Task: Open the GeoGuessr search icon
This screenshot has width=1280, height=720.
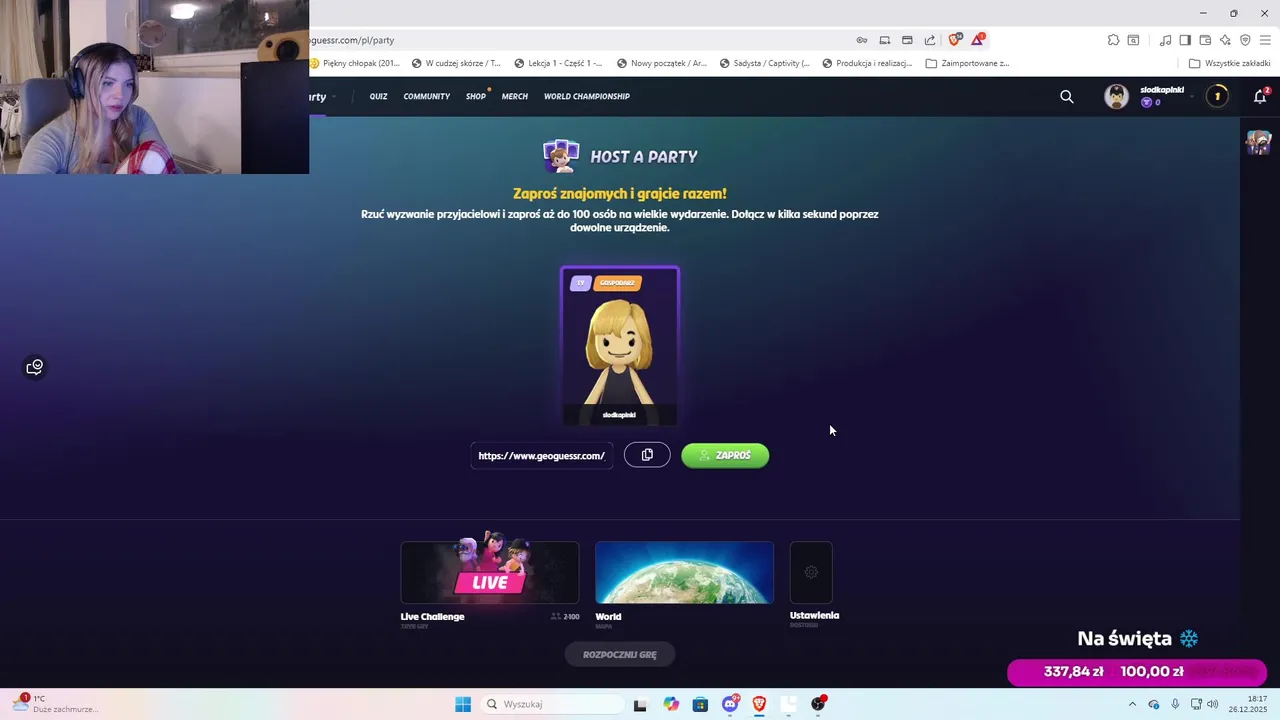Action: (x=1067, y=96)
